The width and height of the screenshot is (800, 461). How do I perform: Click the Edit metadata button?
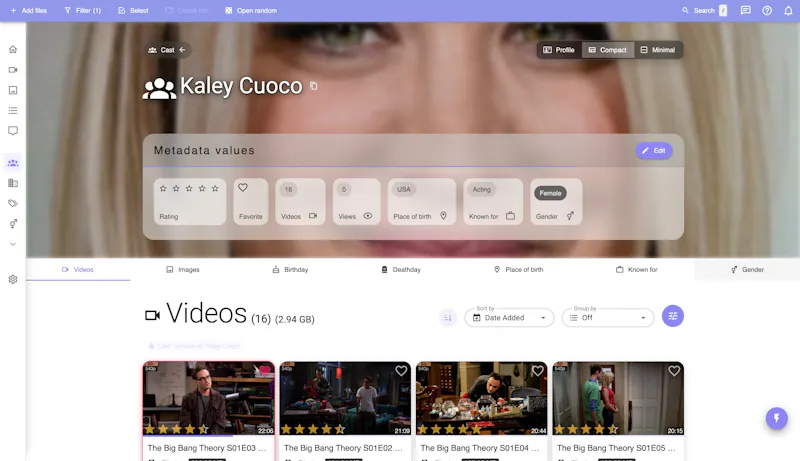654,150
